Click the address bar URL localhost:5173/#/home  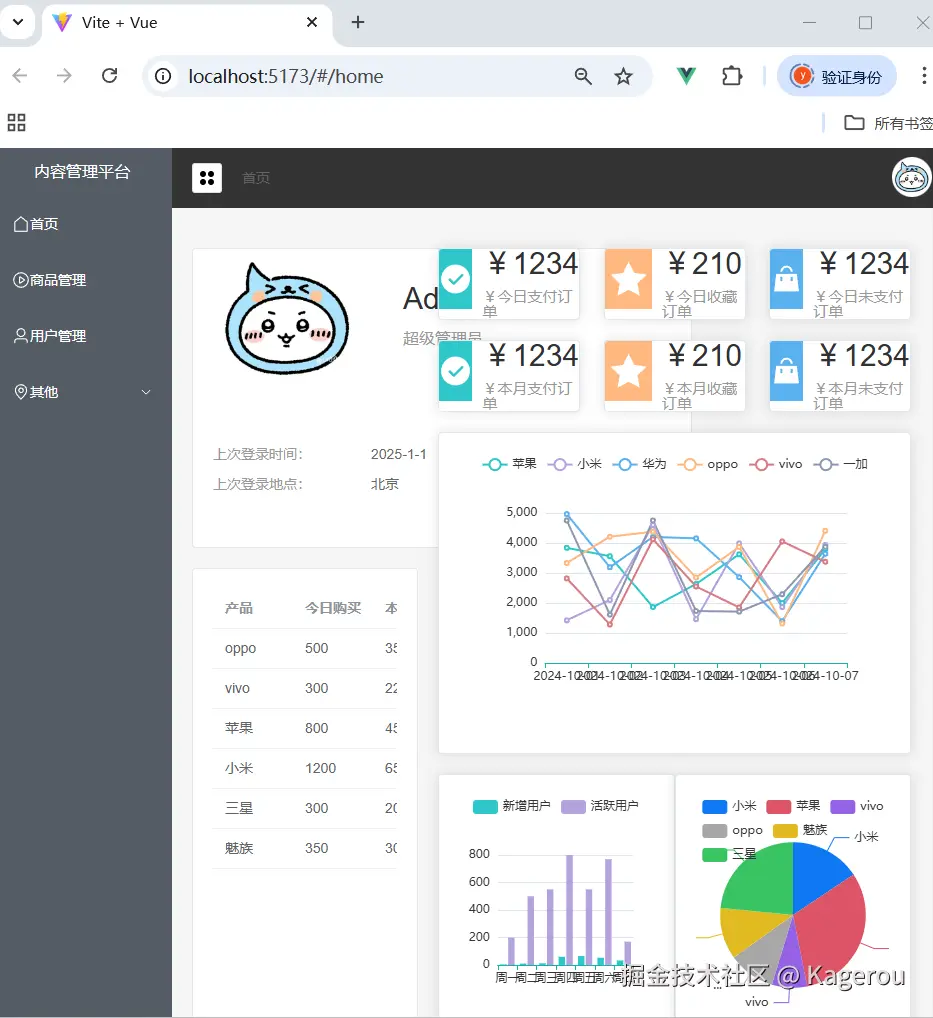point(286,77)
